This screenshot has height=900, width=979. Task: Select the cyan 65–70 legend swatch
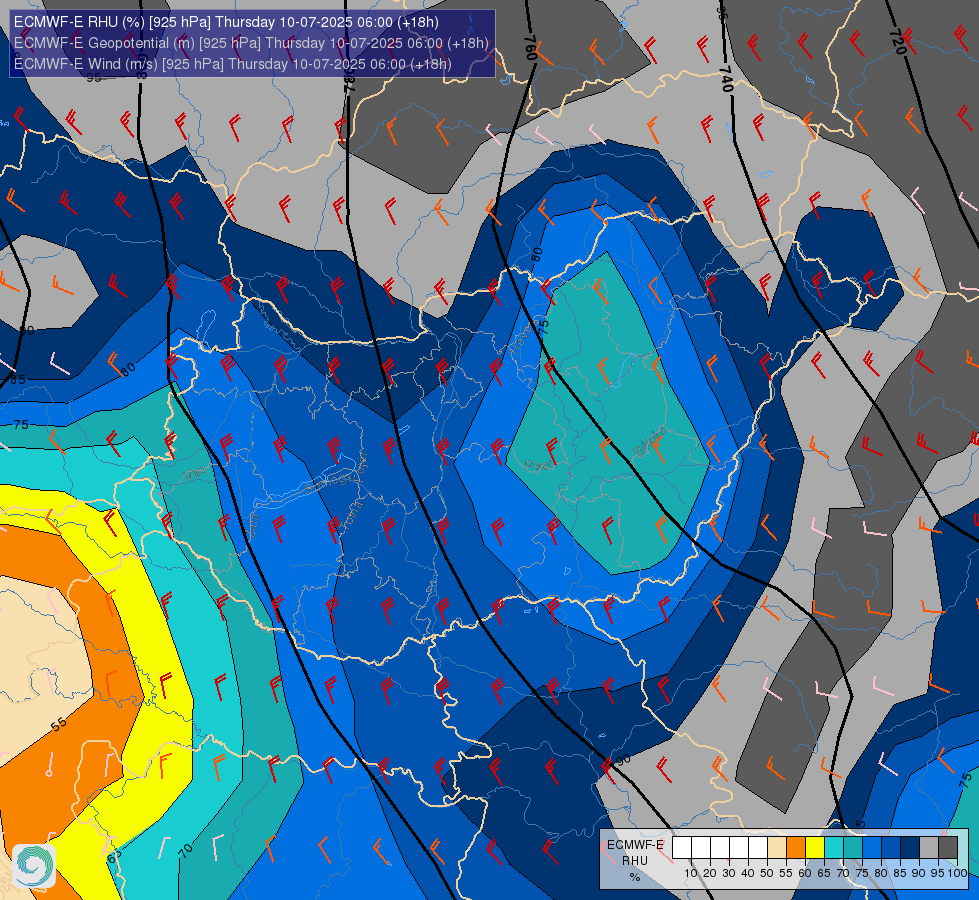pyautogui.click(x=834, y=848)
